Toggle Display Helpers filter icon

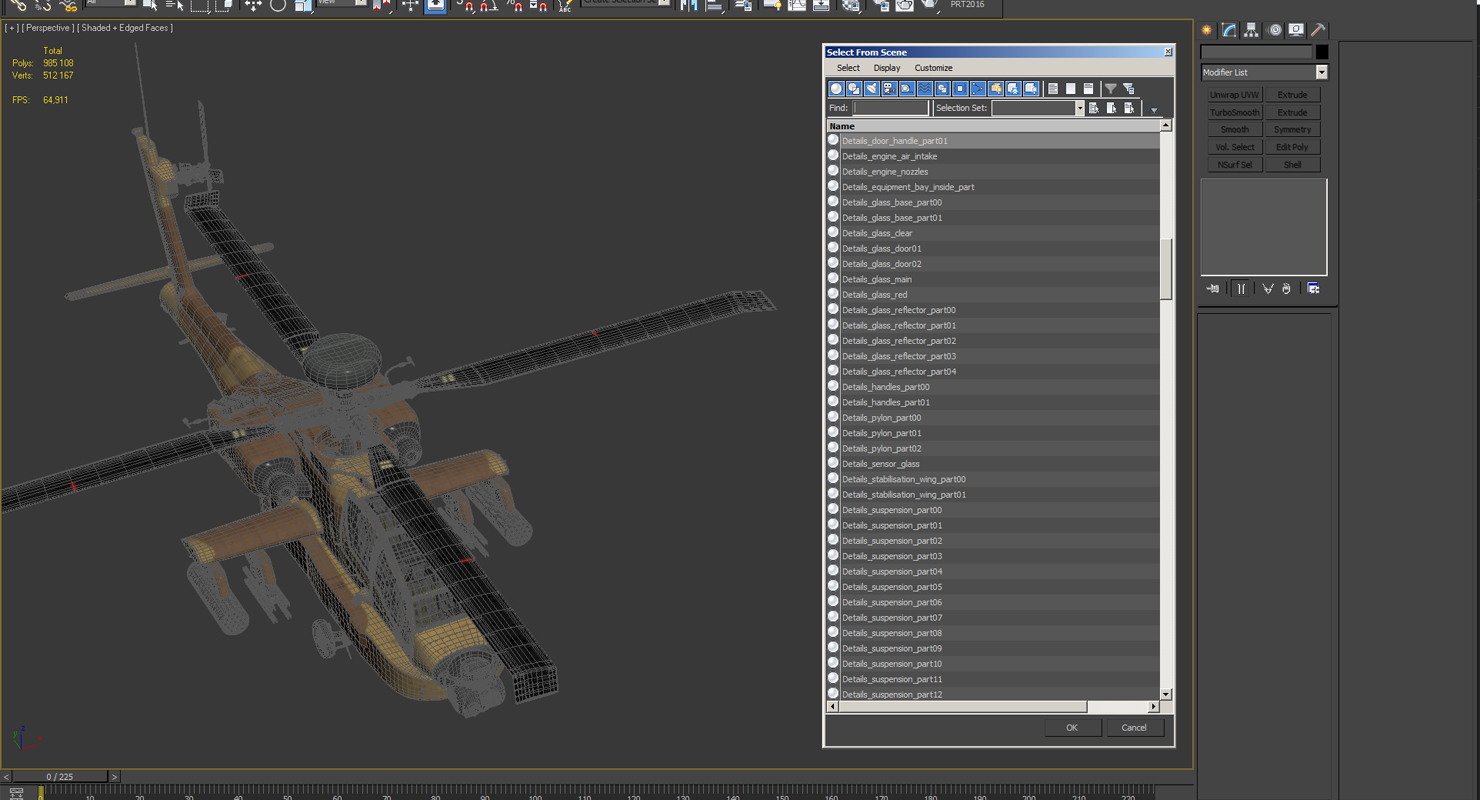[907, 89]
